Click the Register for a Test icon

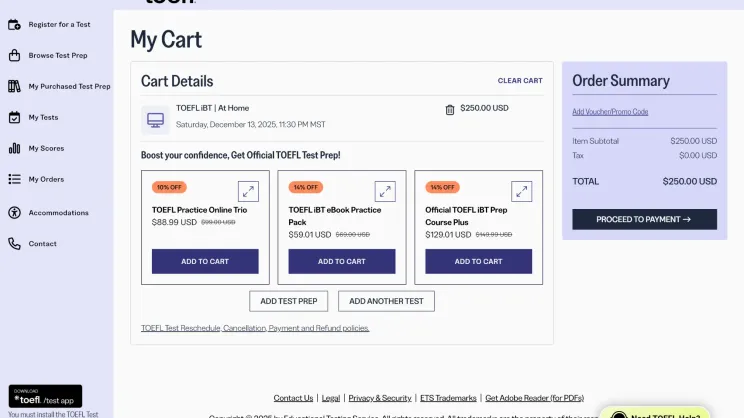click(x=14, y=23)
